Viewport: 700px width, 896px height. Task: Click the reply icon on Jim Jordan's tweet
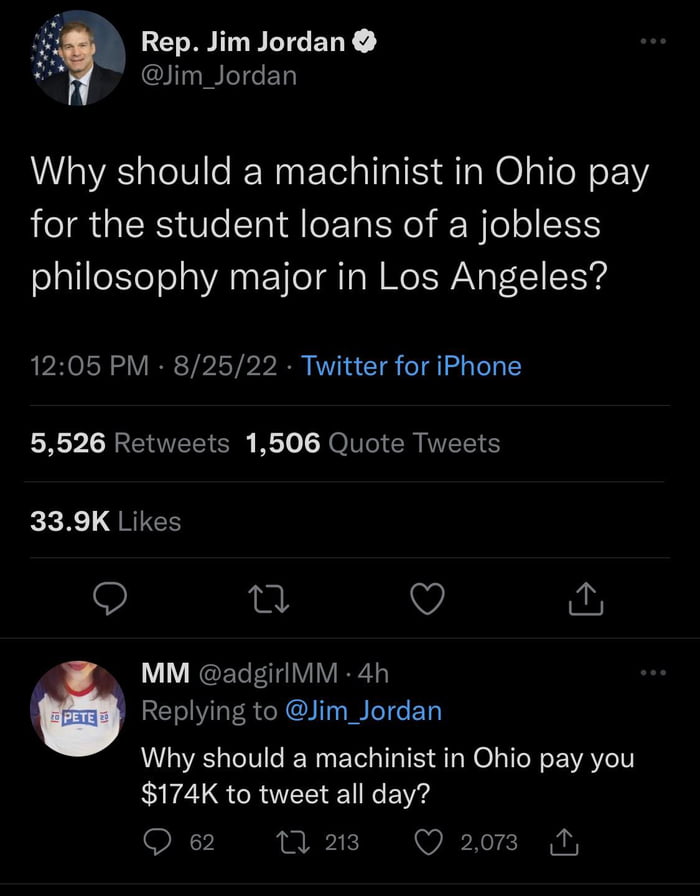[x=109, y=596]
